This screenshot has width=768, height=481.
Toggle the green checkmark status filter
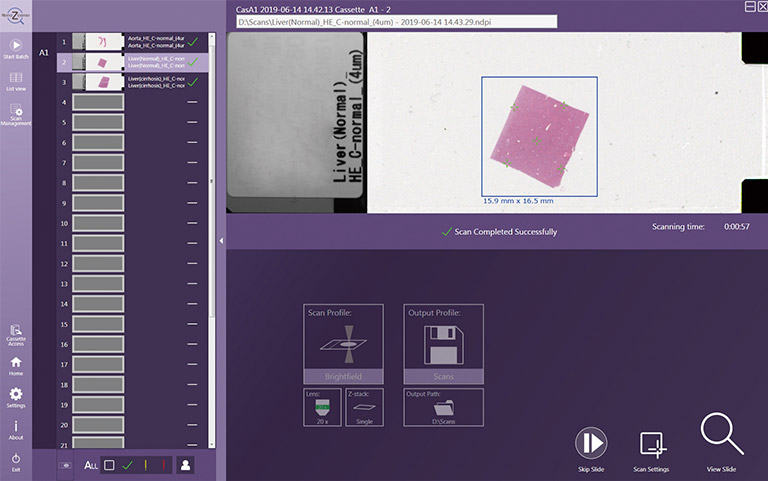click(127, 464)
